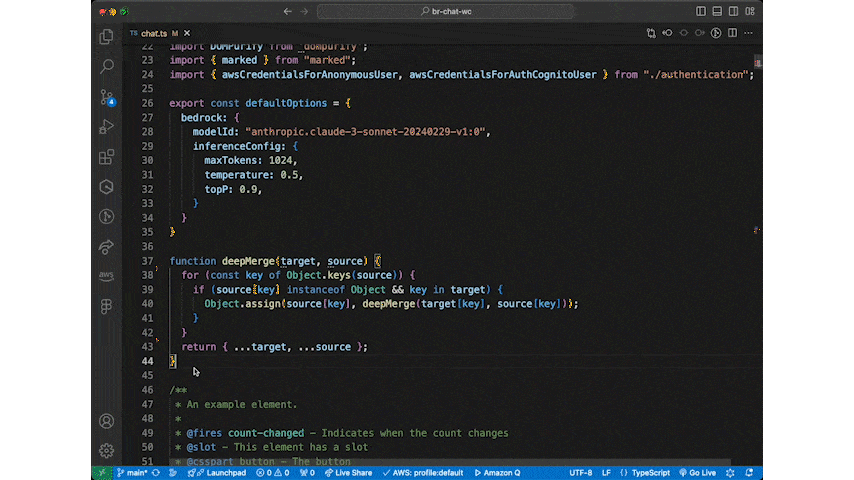Open the Figma icon in activity bar
This screenshot has height=480, width=854.
(106, 306)
